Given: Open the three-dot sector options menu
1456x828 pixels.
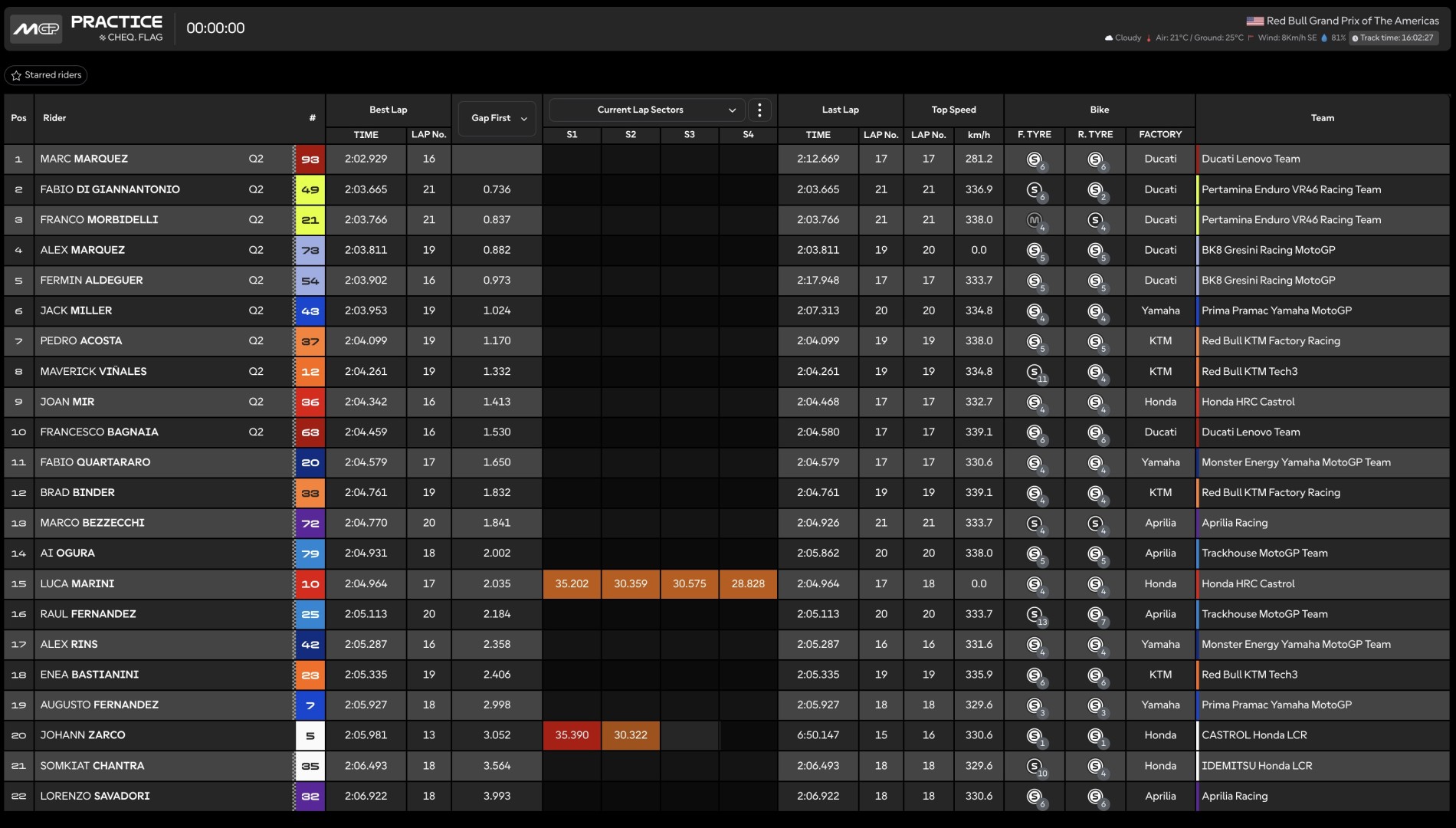Looking at the screenshot, I should (x=759, y=110).
